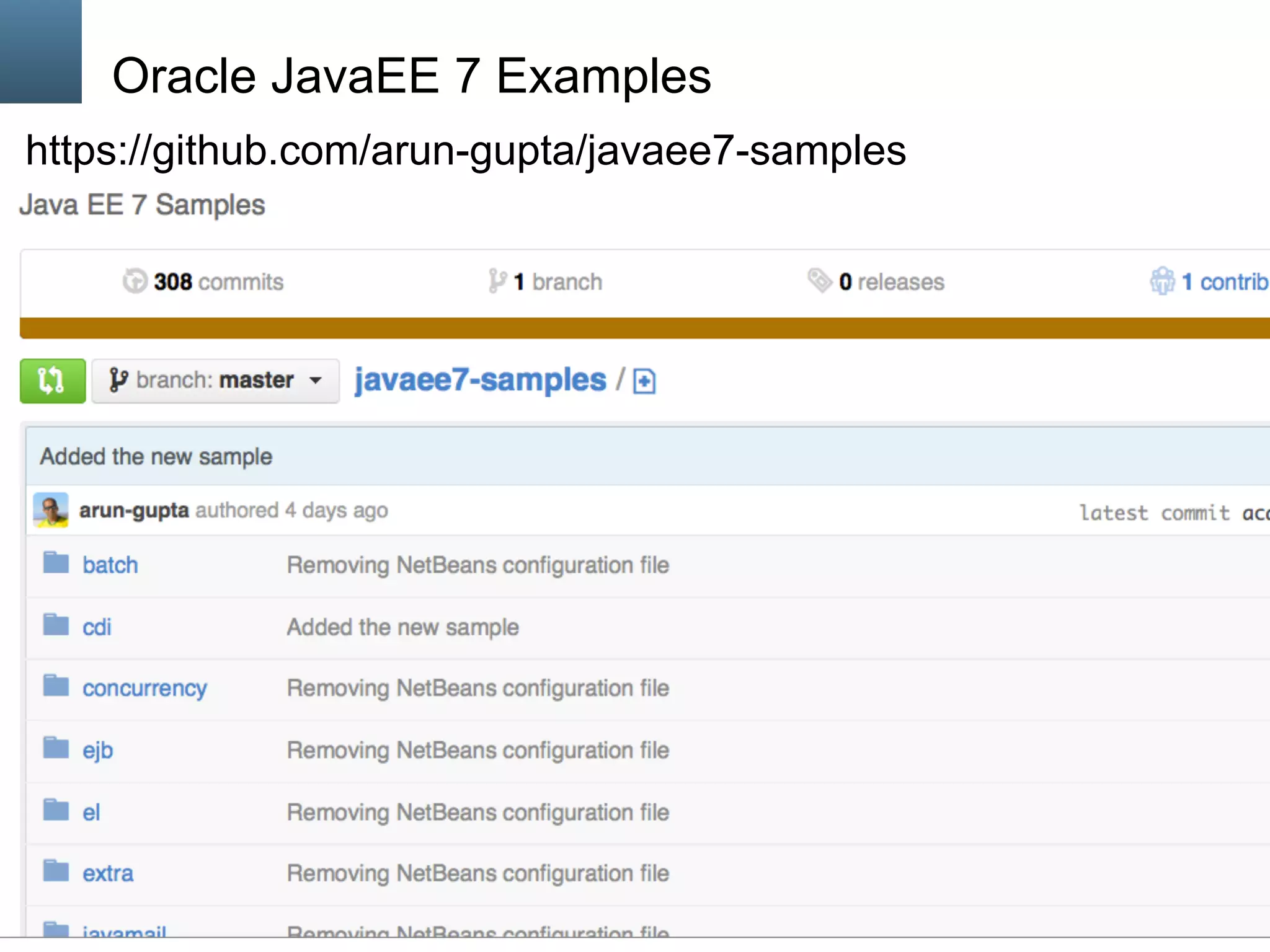
Task: Click the new file plus icon
Action: pyautogui.click(x=644, y=381)
